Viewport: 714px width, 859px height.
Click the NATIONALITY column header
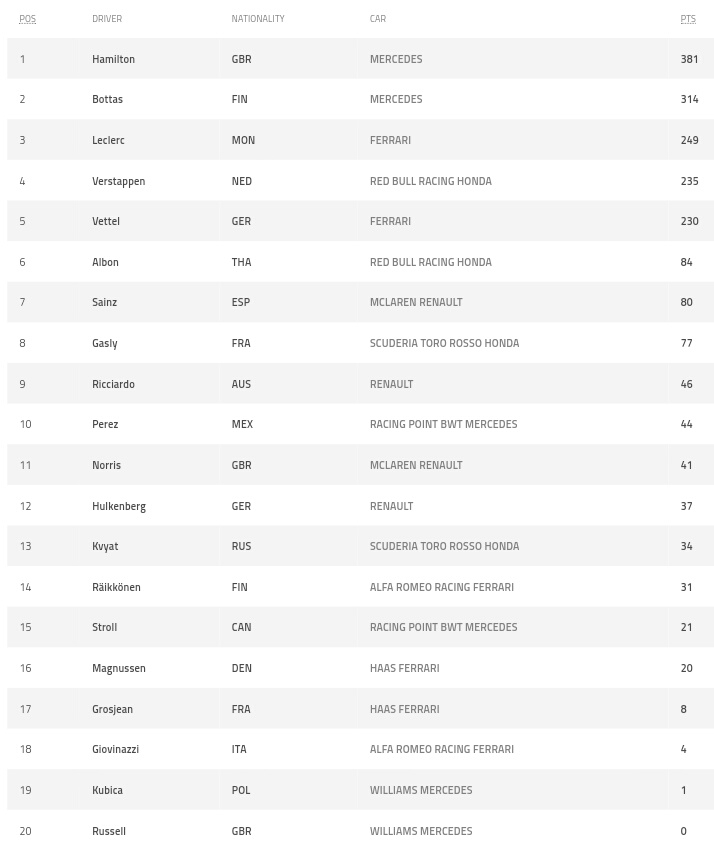[257, 19]
